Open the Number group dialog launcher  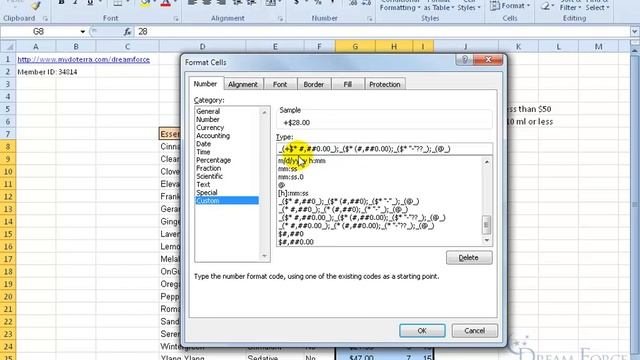pyautogui.click(x=369, y=19)
